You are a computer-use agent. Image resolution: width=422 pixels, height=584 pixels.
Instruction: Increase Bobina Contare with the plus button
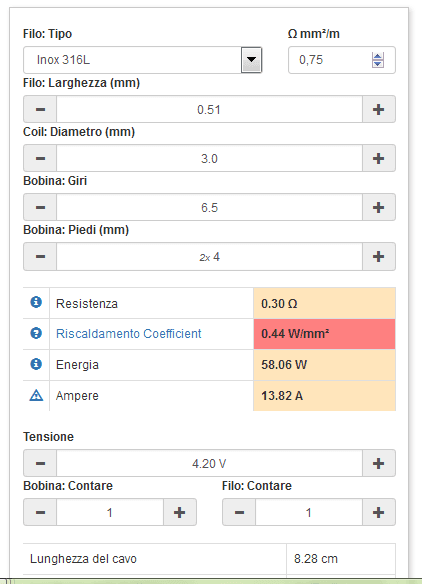[x=180, y=512]
